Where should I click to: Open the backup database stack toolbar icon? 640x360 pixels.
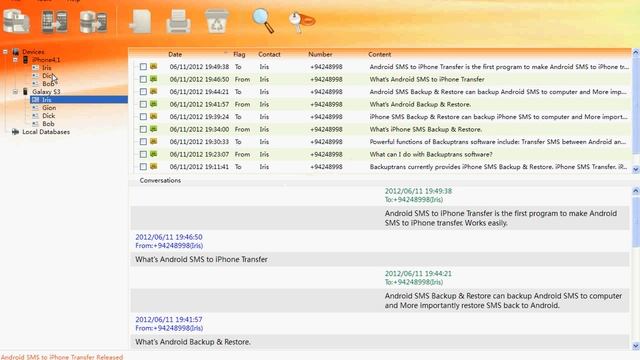point(16,21)
